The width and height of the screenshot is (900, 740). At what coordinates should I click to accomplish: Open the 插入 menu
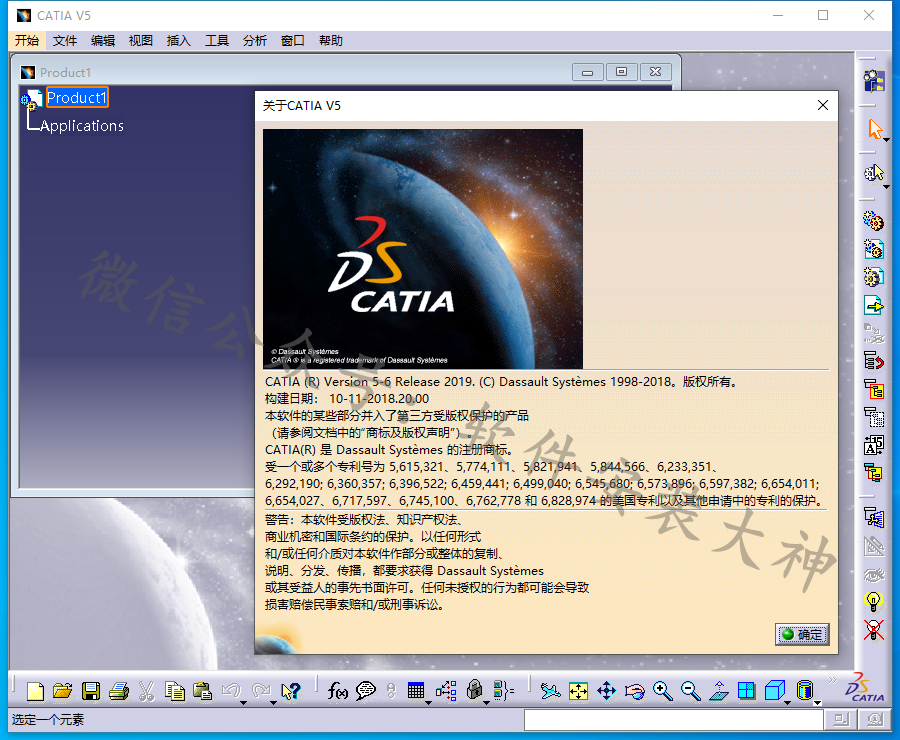[179, 40]
